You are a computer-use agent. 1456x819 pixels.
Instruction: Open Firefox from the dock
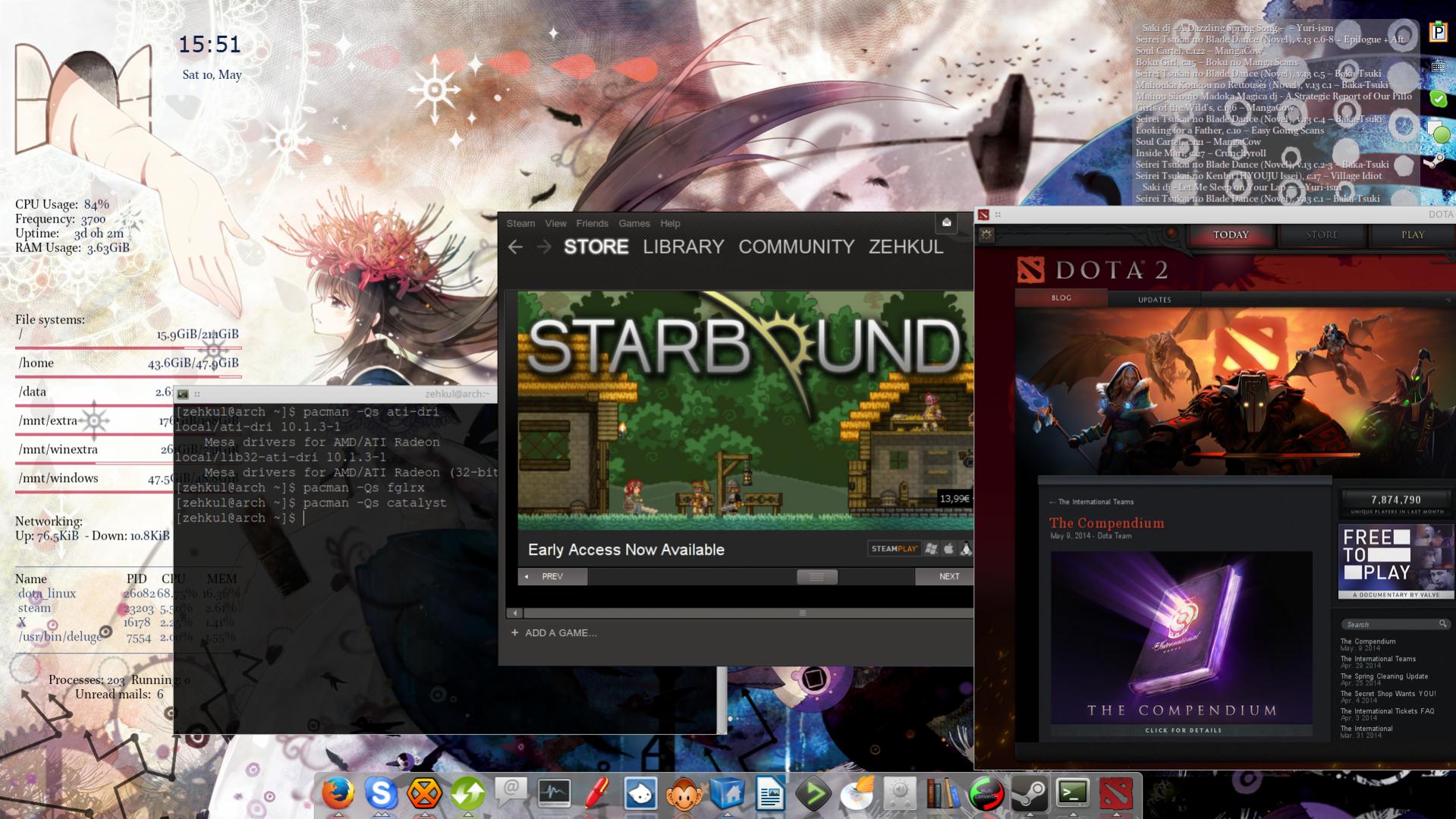[x=338, y=794]
